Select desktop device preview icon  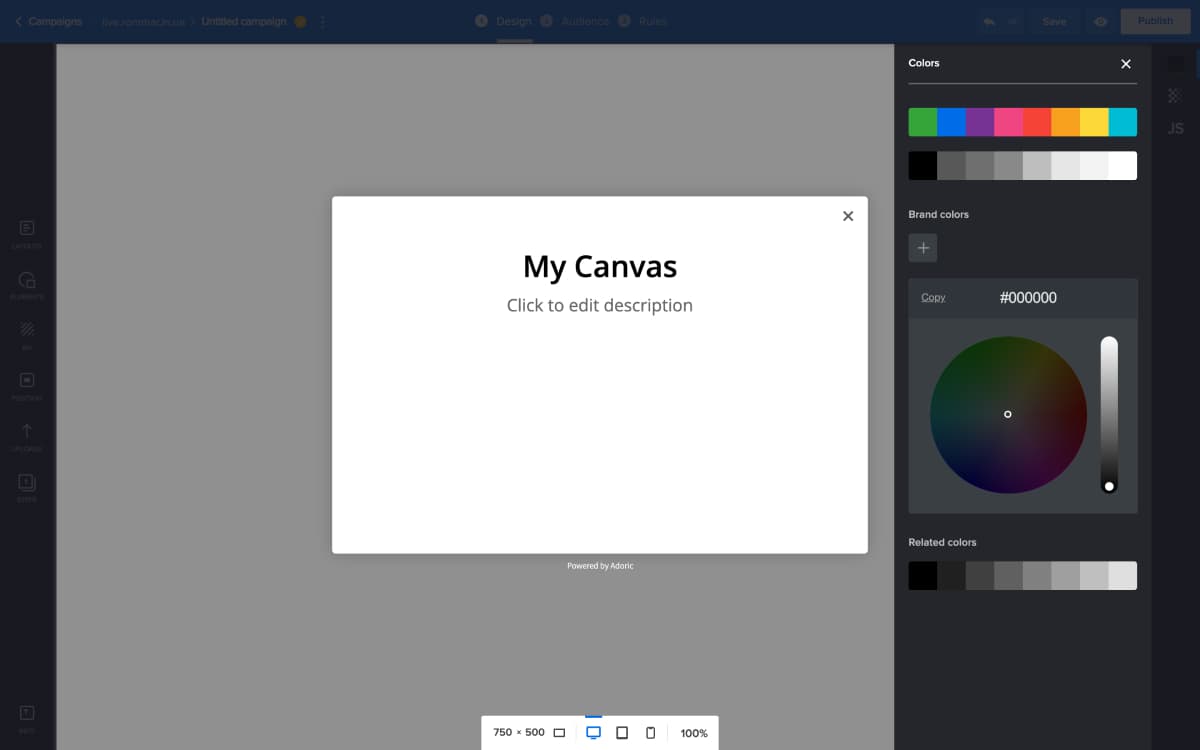(x=593, y=733)
